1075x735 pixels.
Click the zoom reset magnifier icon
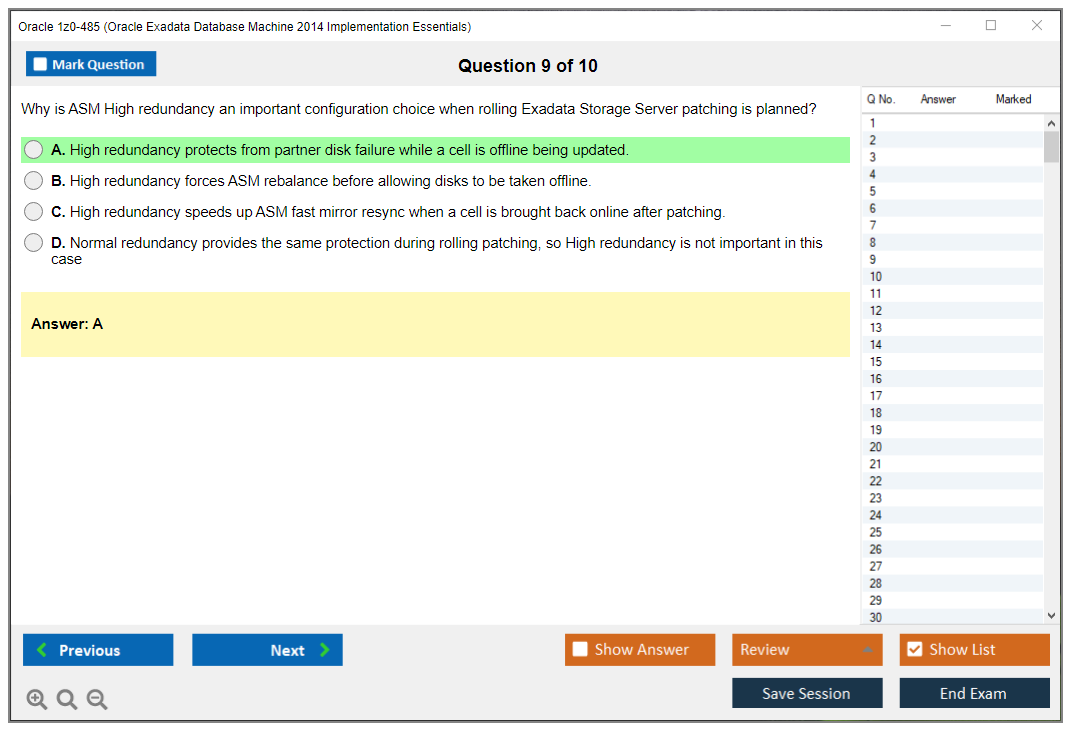point(67,700)
